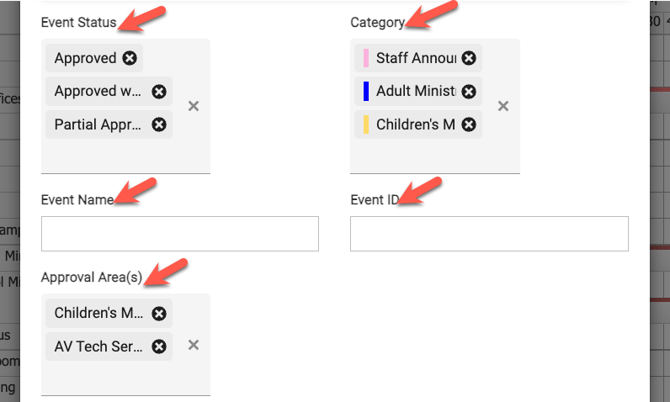The image size is (670, 402).
Task: Clear all Event Status selections
Action: tap(193, 106)
